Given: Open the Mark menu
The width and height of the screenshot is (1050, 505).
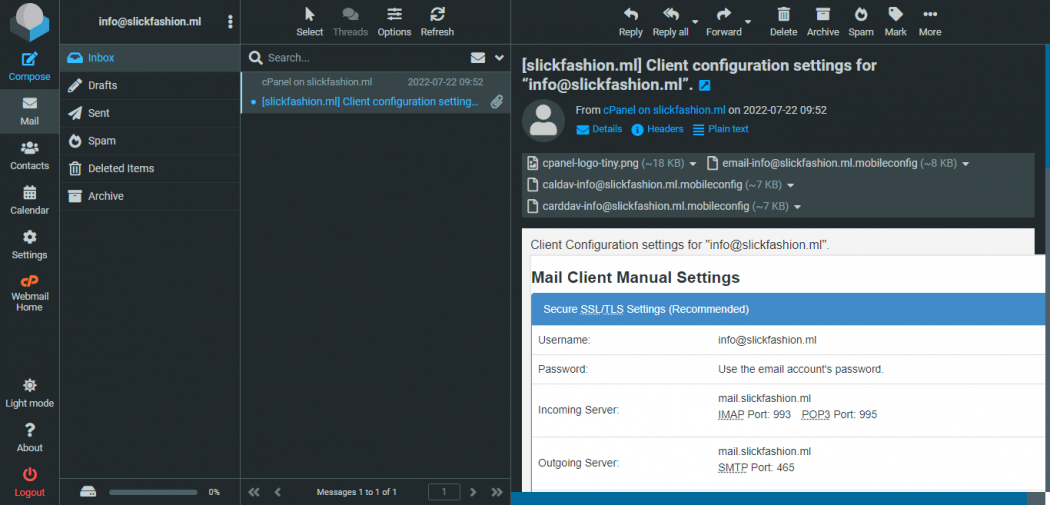Looking at the screenshot, I should tap(895, 22).
